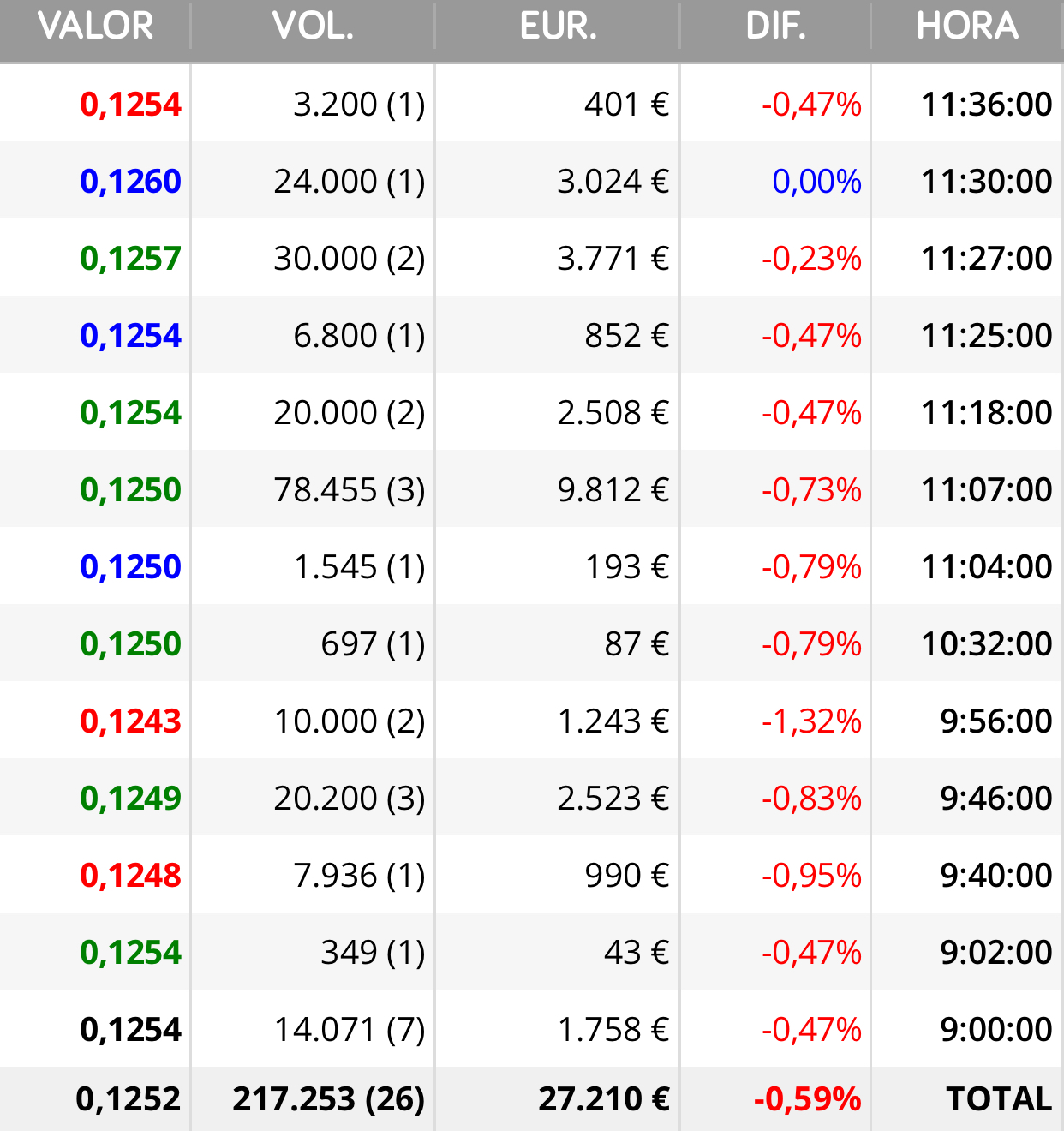Click the VALOR column header

tap(95, 26)
